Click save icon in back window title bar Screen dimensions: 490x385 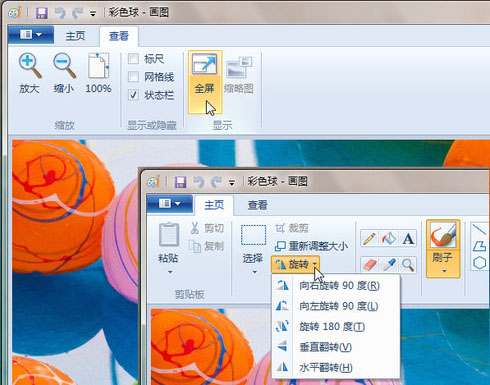(42, 13)
